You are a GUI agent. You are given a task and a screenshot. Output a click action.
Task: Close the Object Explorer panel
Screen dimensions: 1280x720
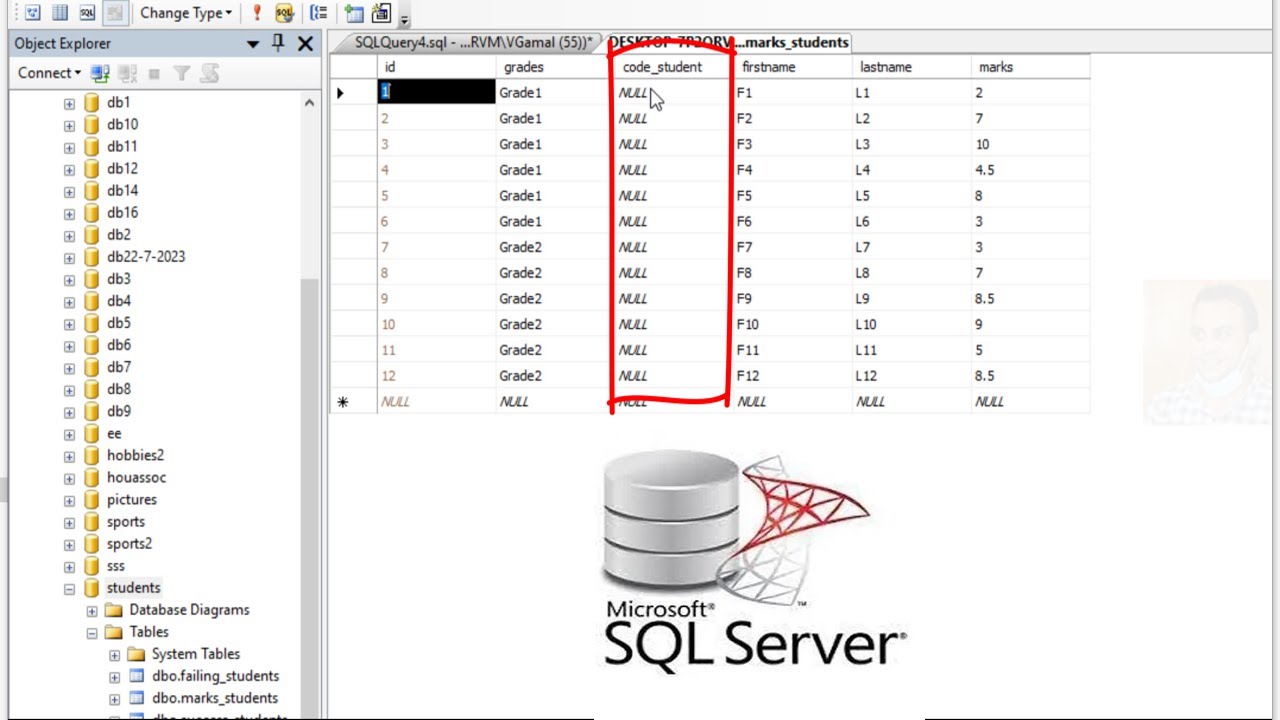click(x=305, y=43)
